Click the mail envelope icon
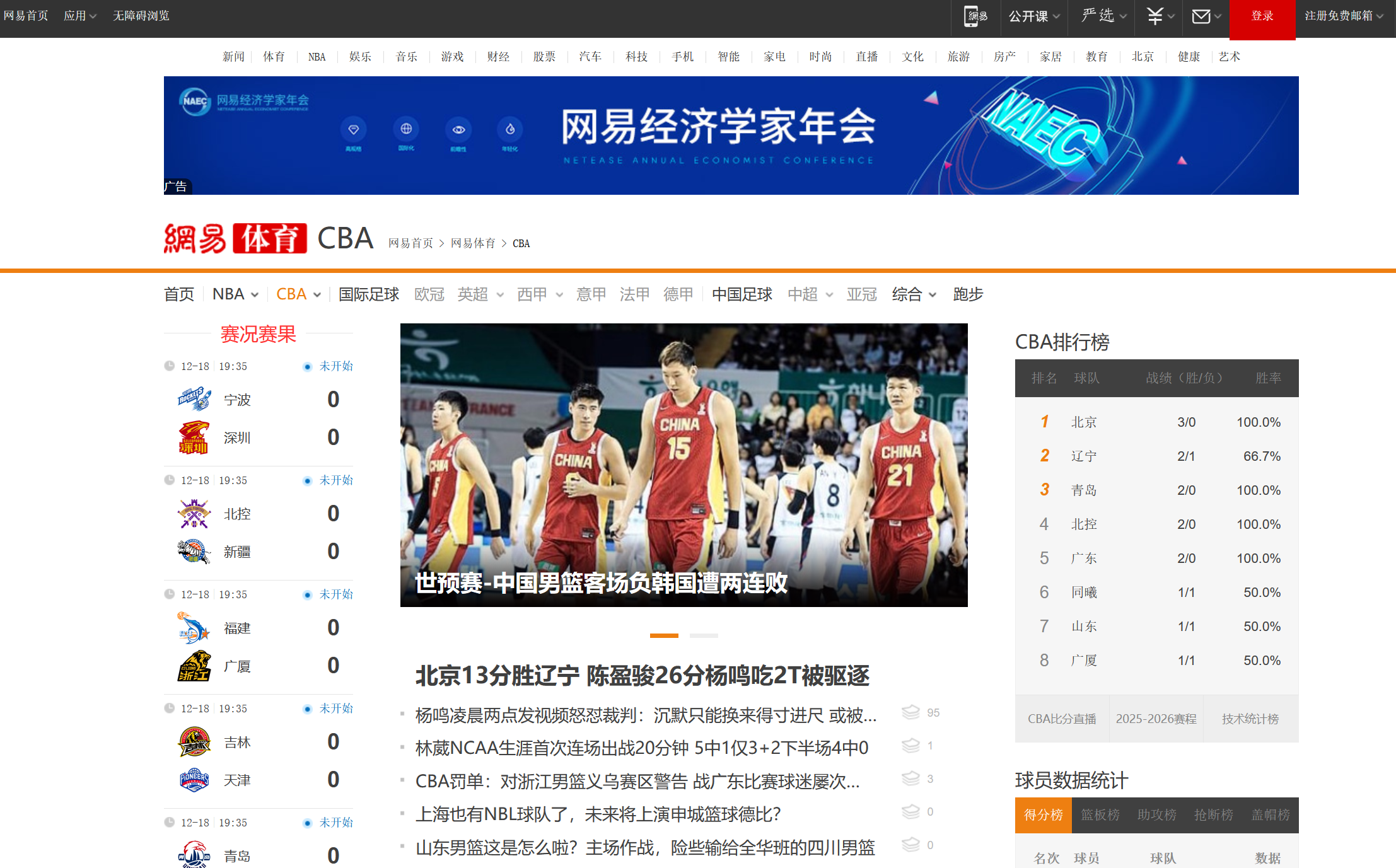Viewport: 1396px width, 868px height. coord(1201,16)
